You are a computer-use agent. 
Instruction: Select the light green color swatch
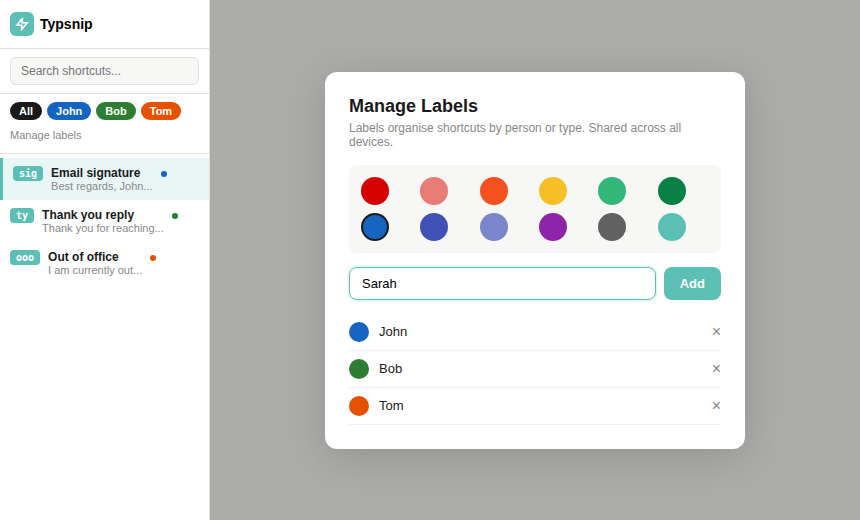click(612, 191)
